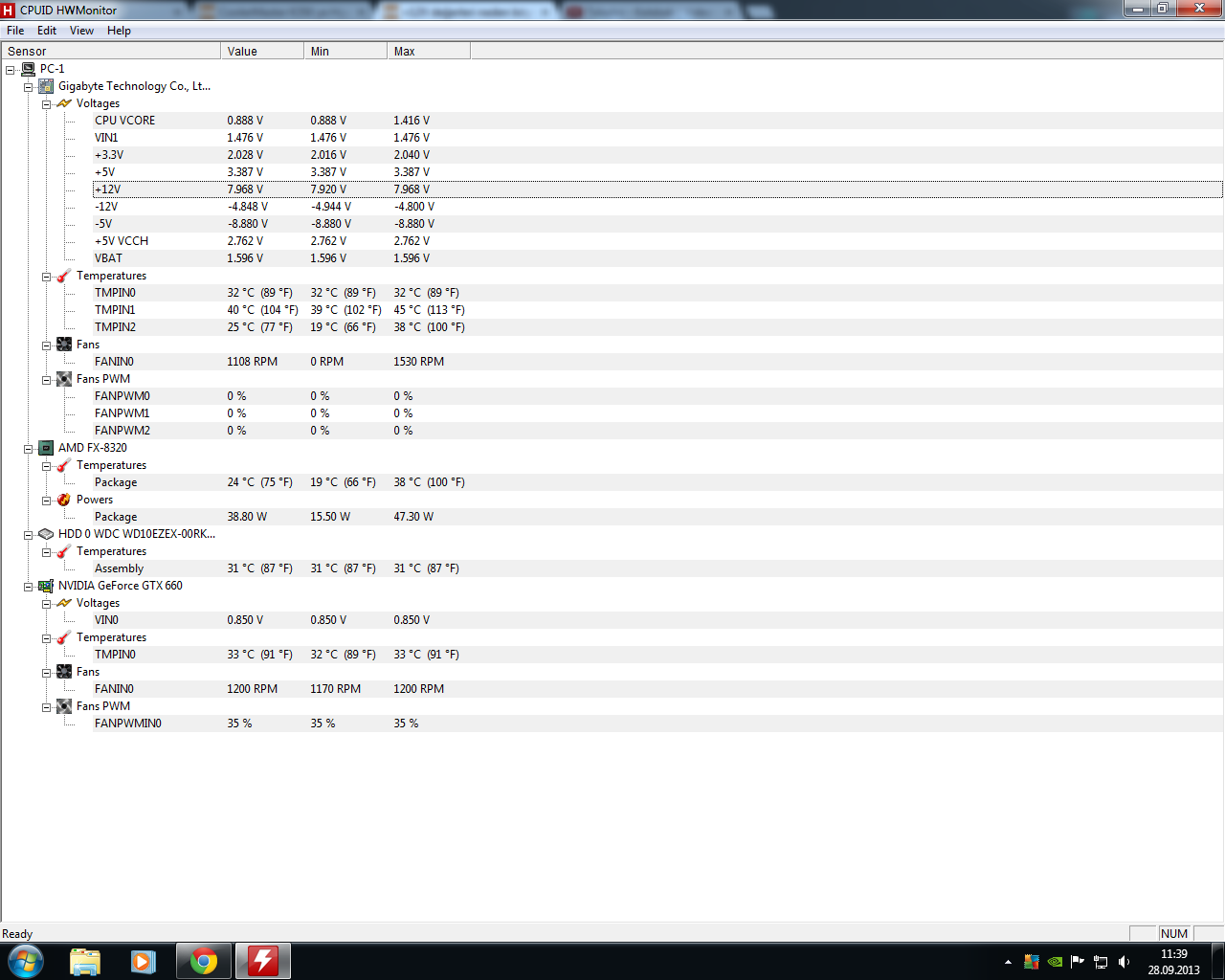Click the Value column header
This screenshot has height=980, width=1225.
(x=262, y=51)
